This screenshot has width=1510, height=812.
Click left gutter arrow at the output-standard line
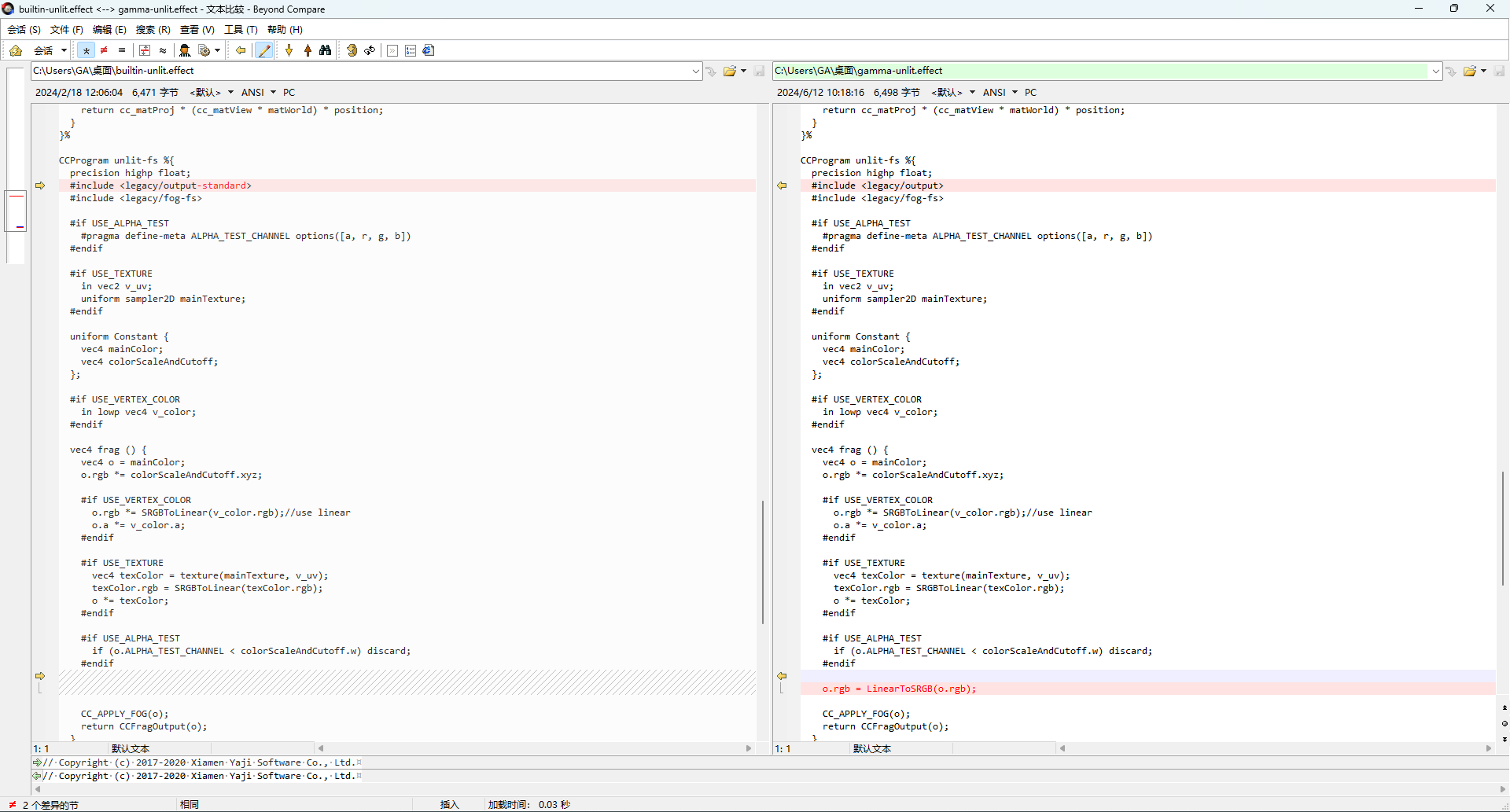40,186
